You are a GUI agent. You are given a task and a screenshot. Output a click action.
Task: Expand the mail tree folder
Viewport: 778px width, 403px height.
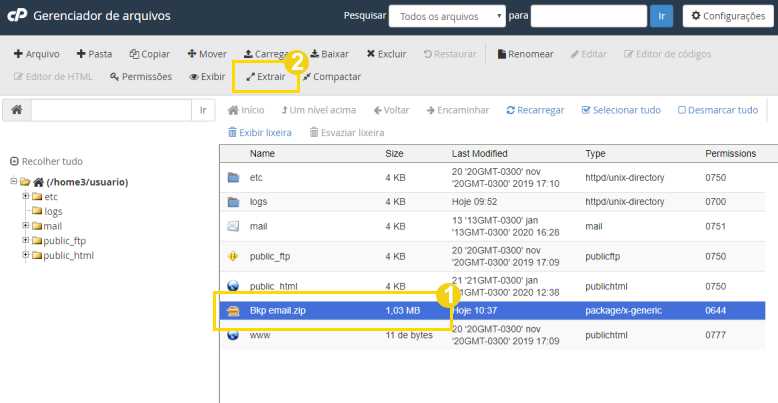(25, 225)
